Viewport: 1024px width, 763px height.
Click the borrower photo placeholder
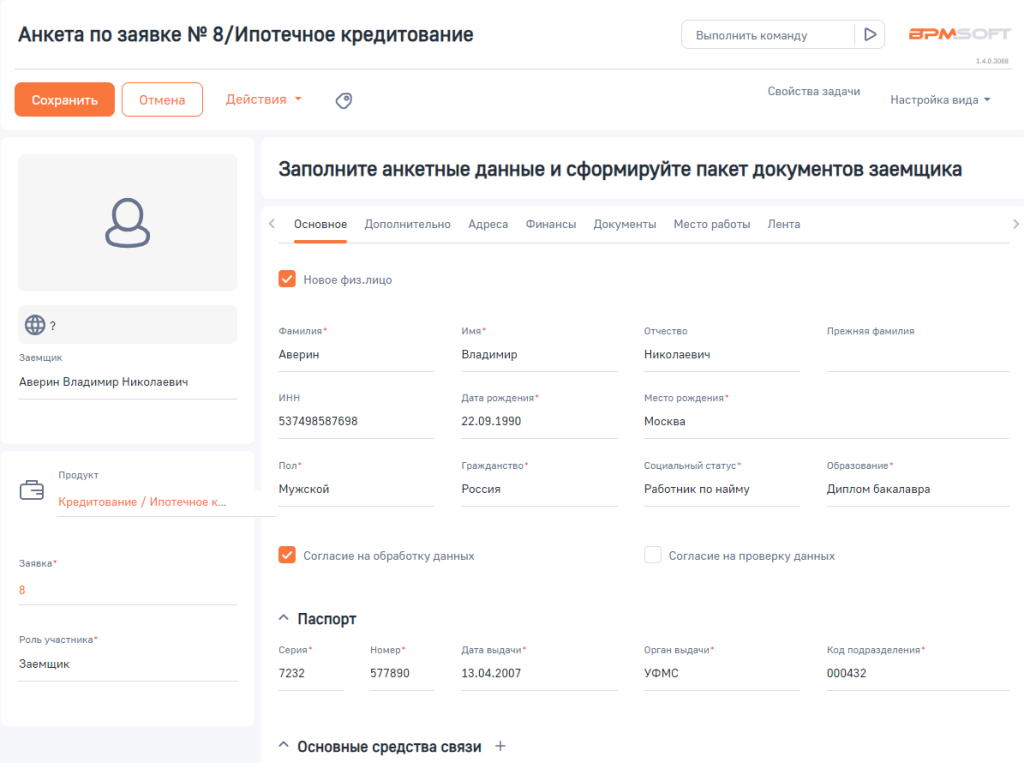click(x=127, y=222)
